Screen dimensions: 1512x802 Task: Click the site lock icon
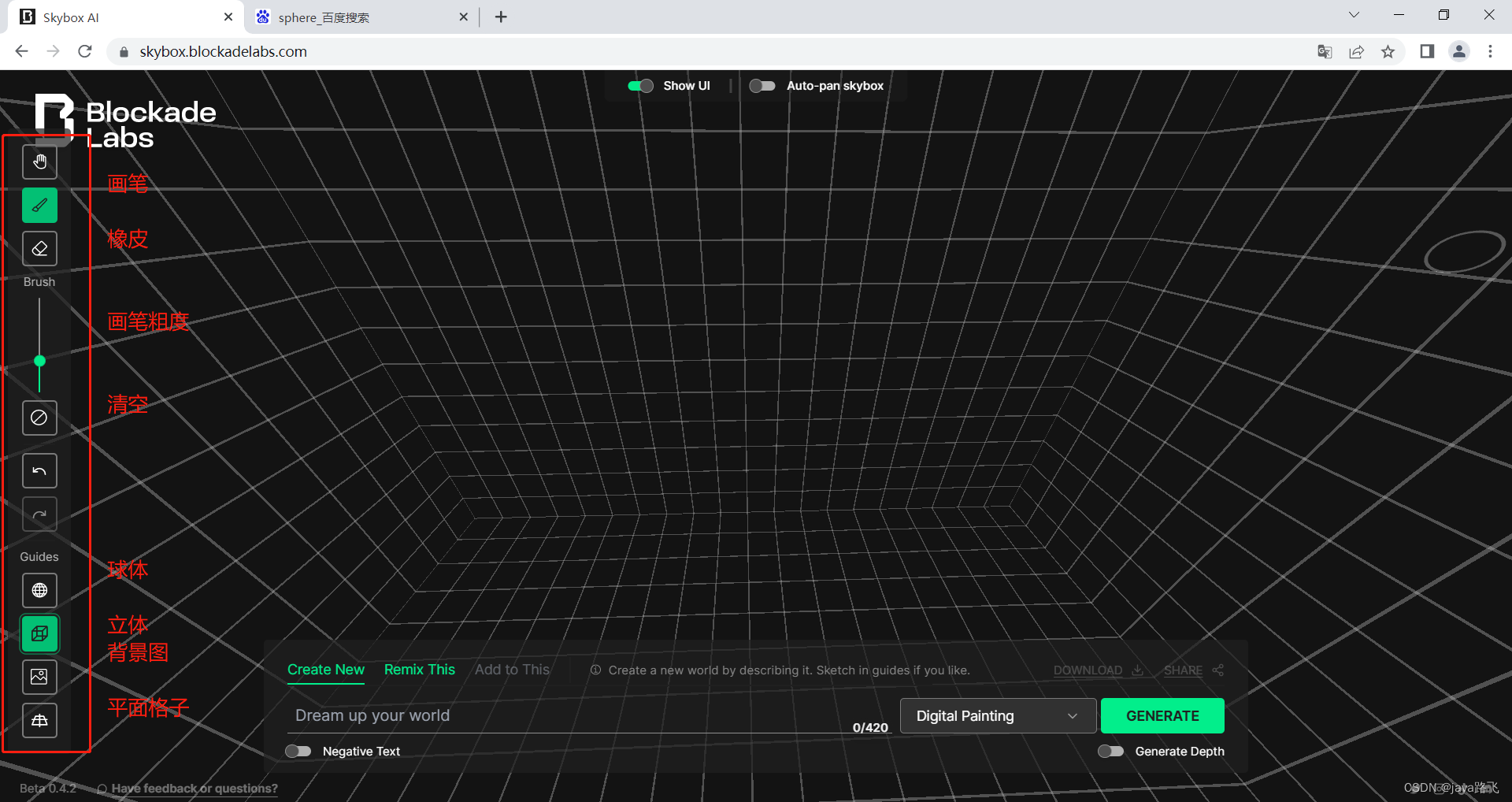[123, 52]
